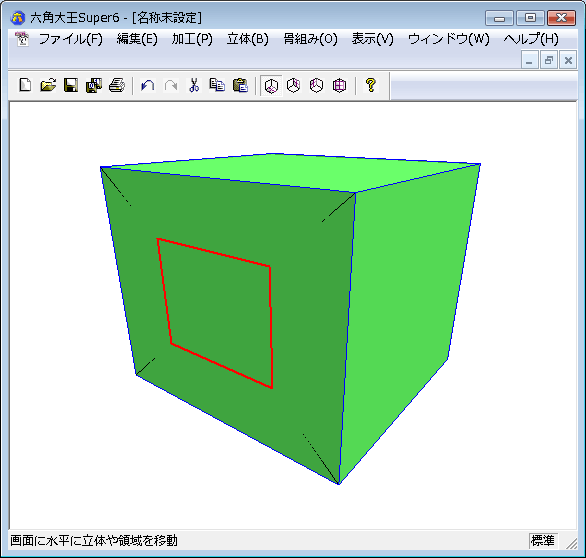Expand the 表示(V) menu

[x=373, y=39]
